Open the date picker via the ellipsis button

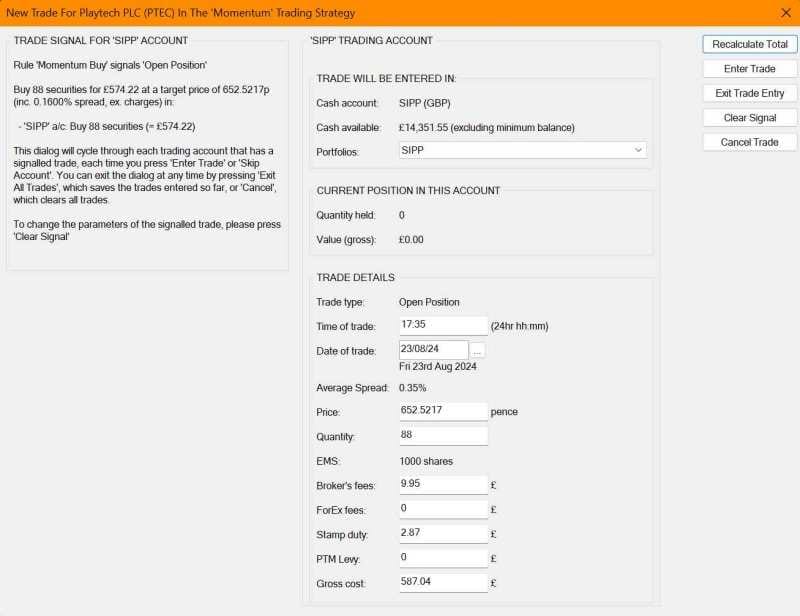click(x=477, y=351)
